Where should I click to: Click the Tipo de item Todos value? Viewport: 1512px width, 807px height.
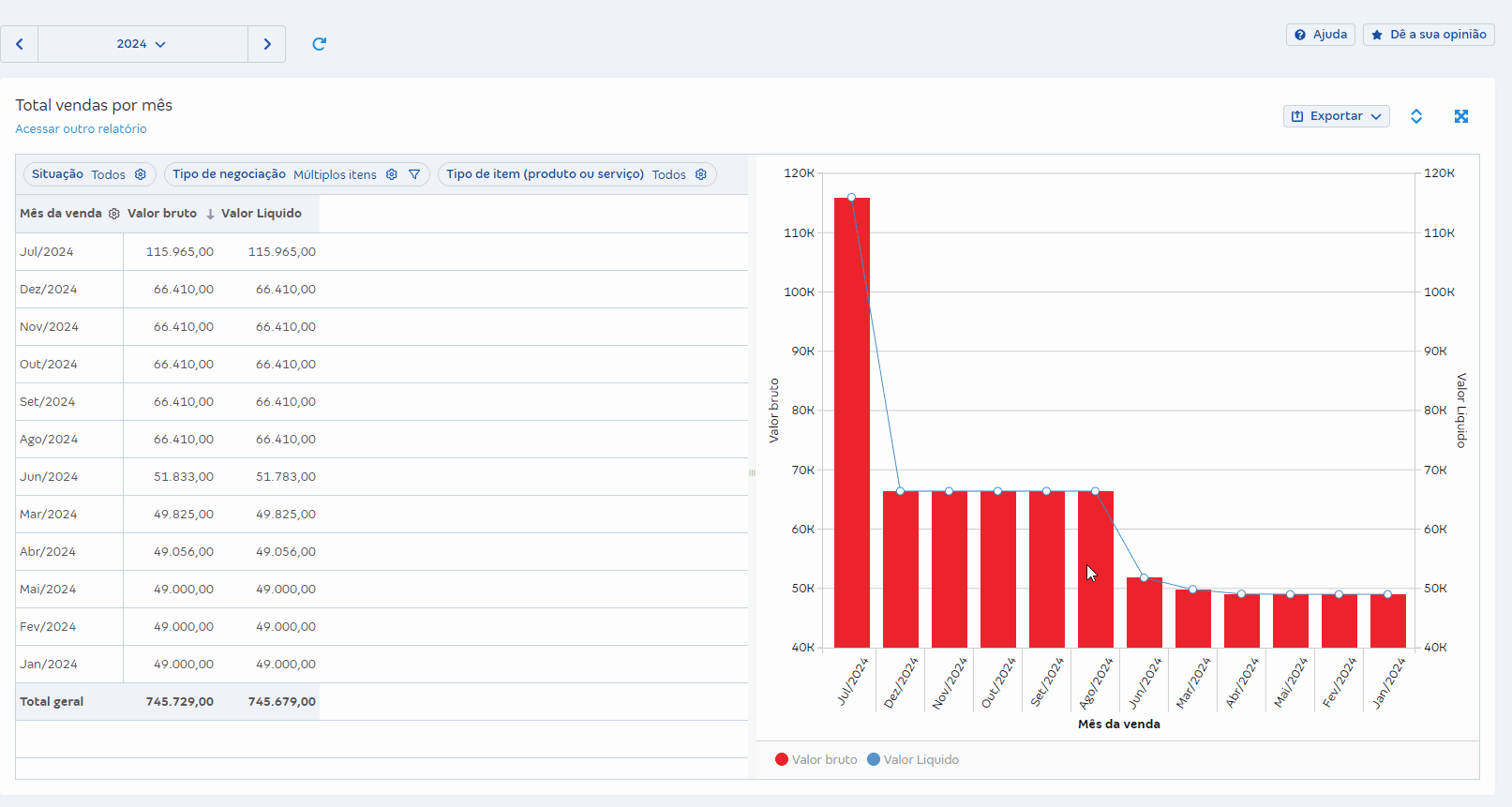[x=669, y=175]
